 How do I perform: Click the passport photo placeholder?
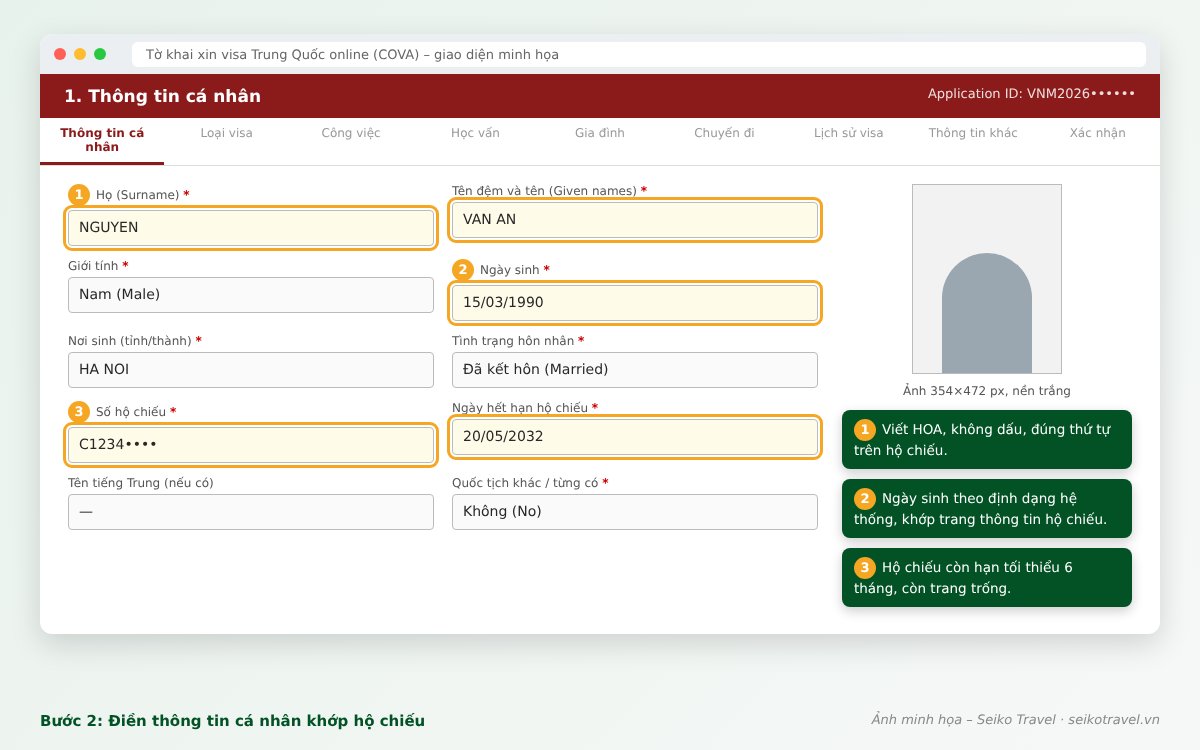(x=986, y=279)
